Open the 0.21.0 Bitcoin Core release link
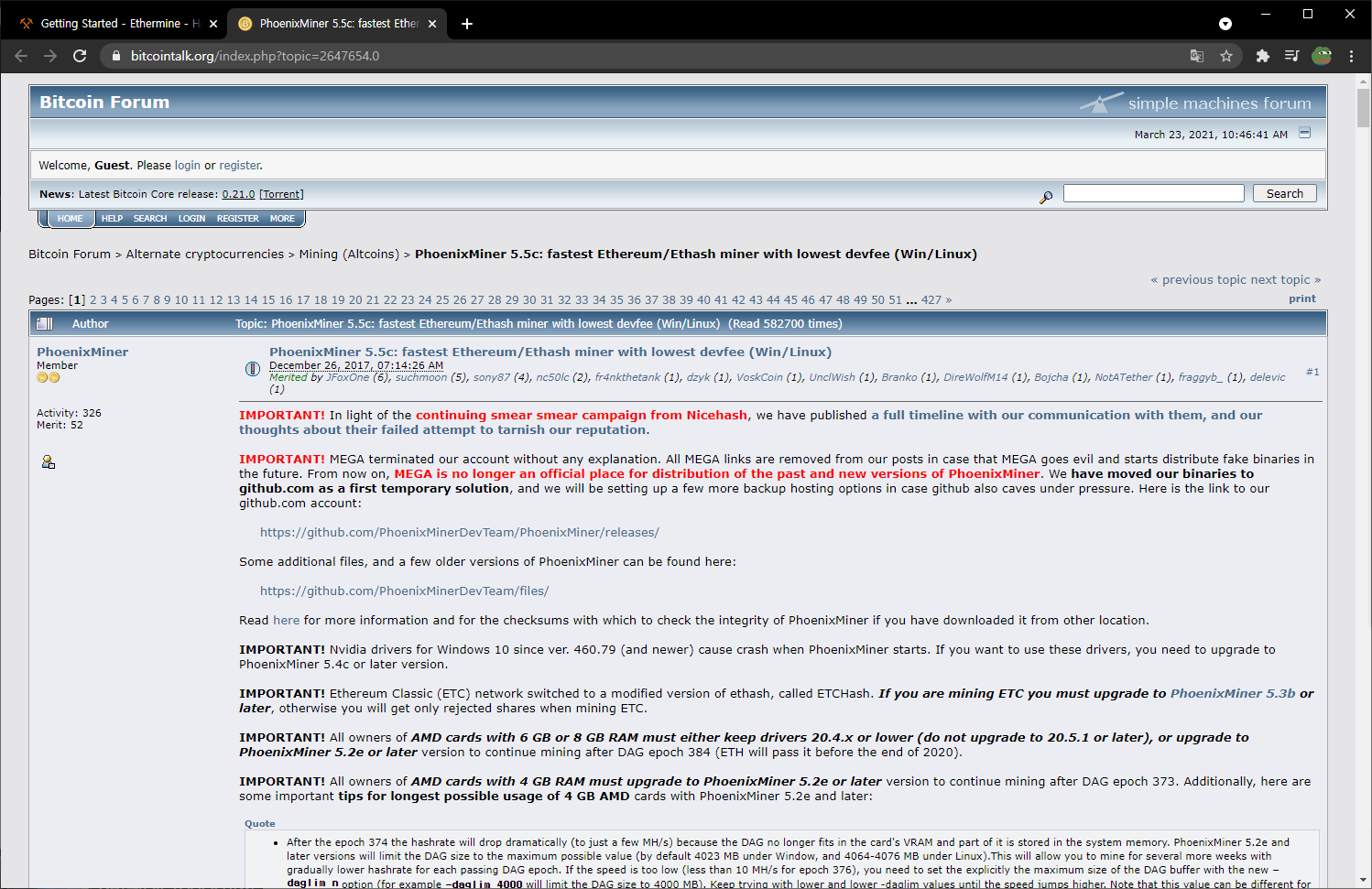The height and width of the screenshot is (889, 1372). pyautogui.click(x=238, y=194)
